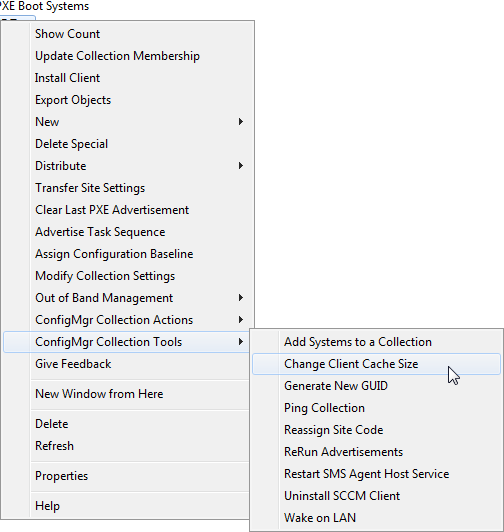This screenshot has width=504, height=532.
Task: Select ConfigMgr Collection Tools entry
Action: click(x=127, y=342)
